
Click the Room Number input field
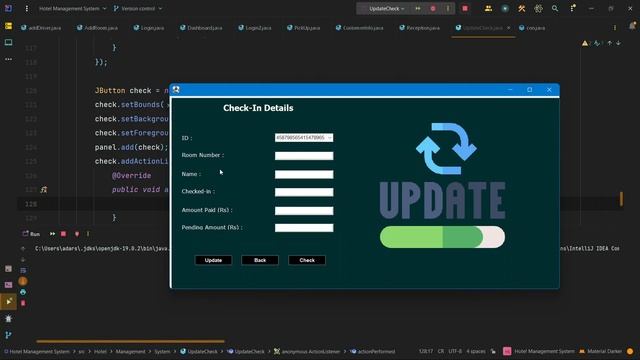(304, 156)
